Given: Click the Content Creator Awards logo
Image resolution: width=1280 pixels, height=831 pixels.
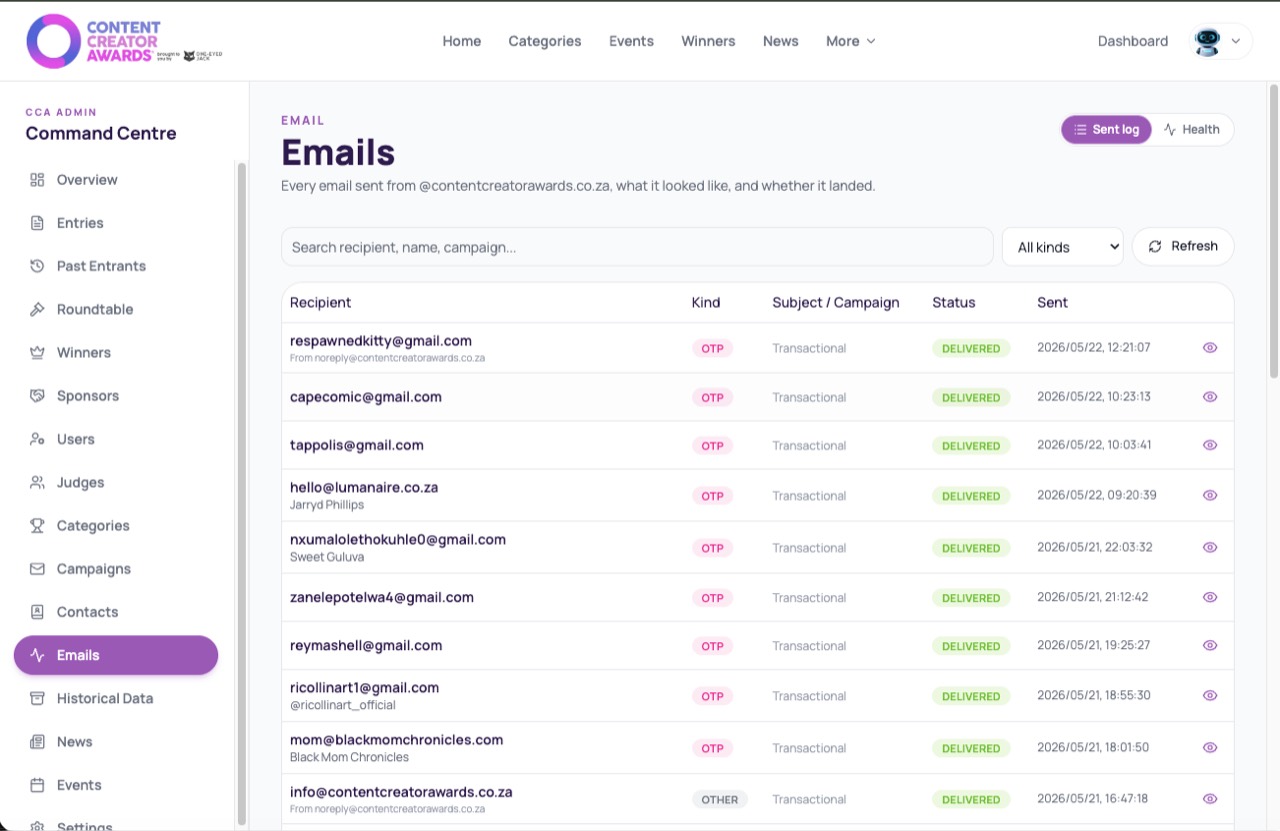Looking at the screenshot, I should [124, 41].
